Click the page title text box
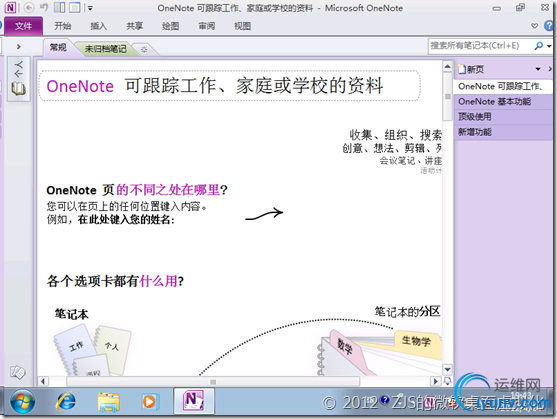The image size is (557, 419). [x=230, y=86]
